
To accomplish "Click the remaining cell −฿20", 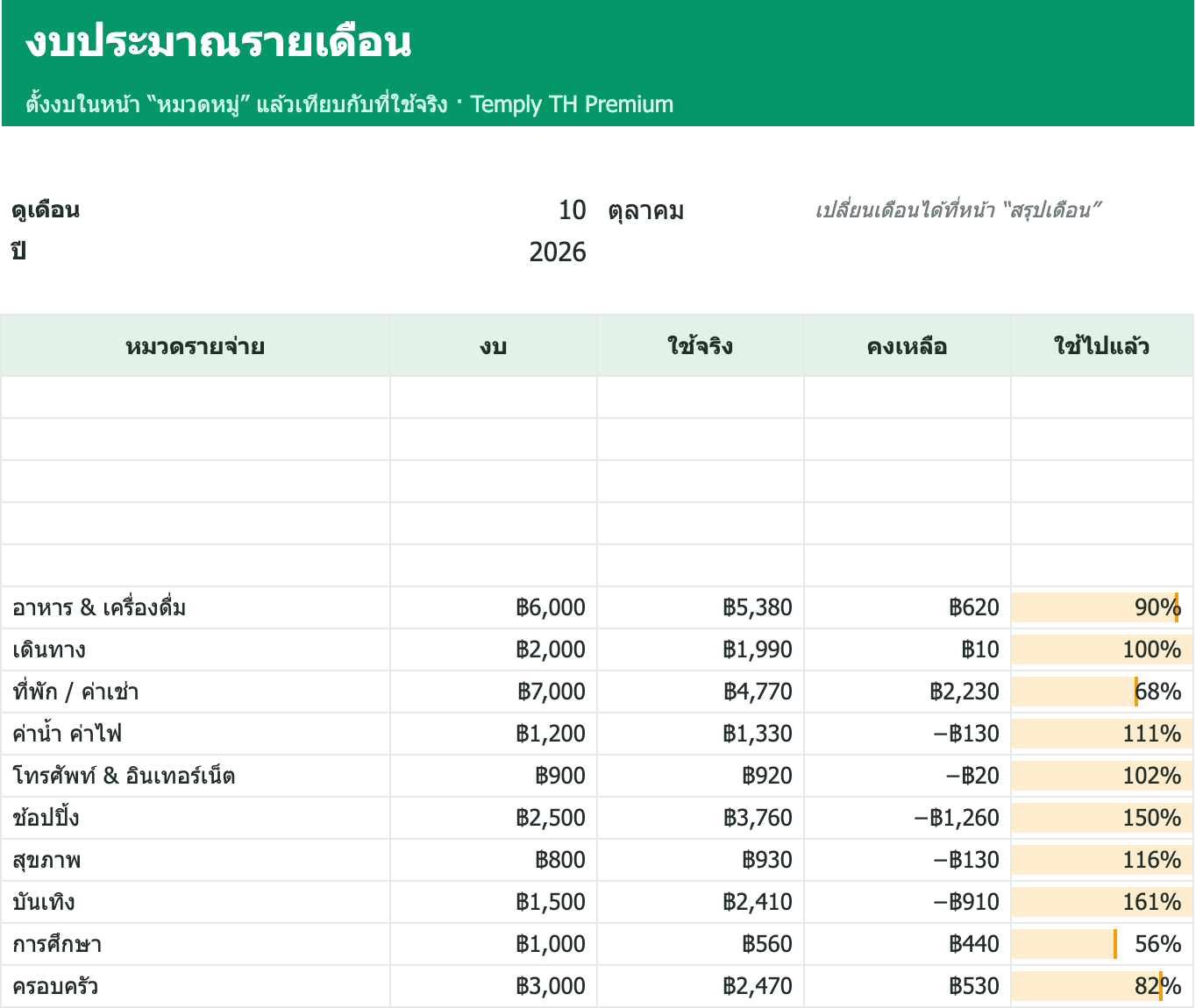I will 908,776.
